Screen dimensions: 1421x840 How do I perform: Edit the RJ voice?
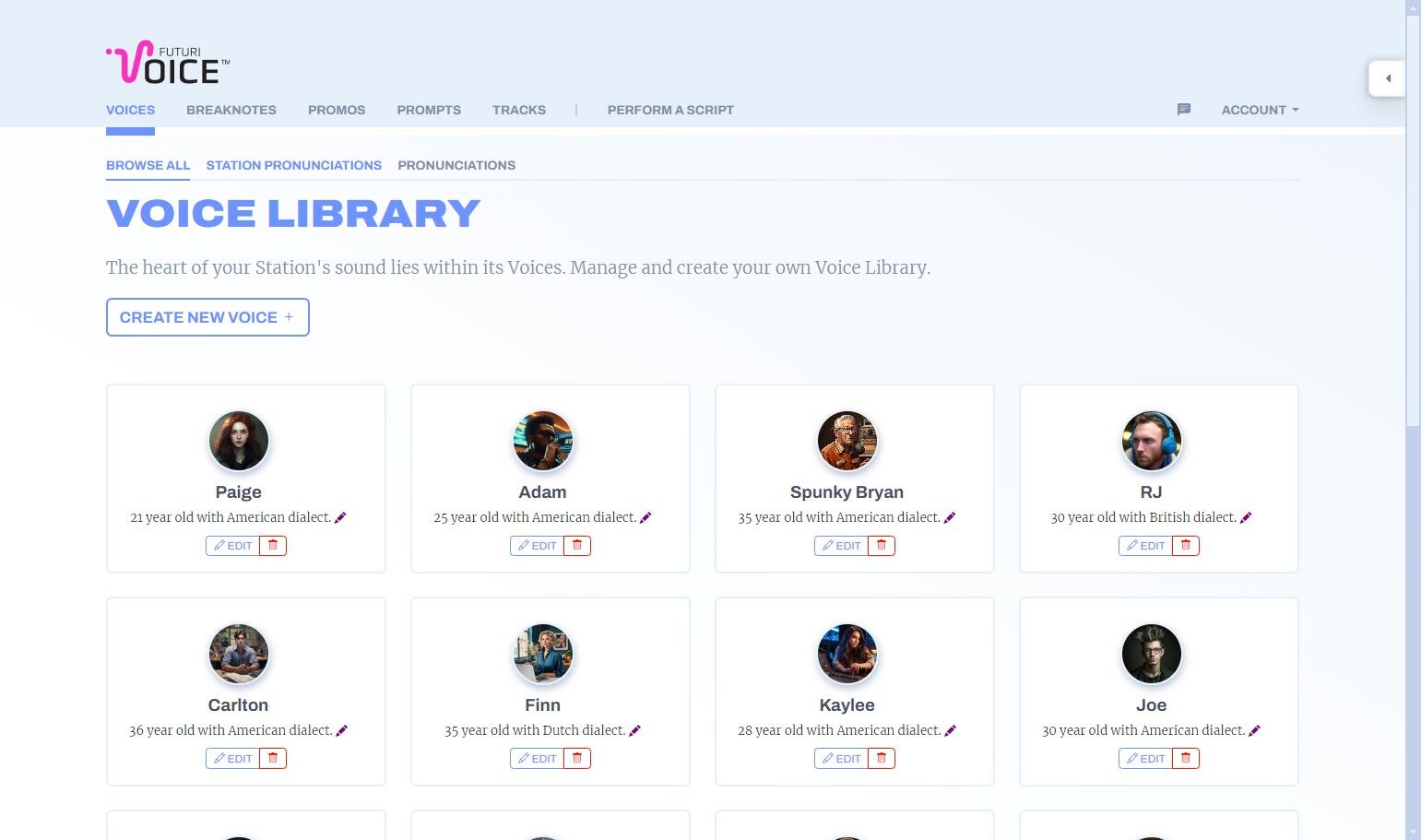[1145, 546]
